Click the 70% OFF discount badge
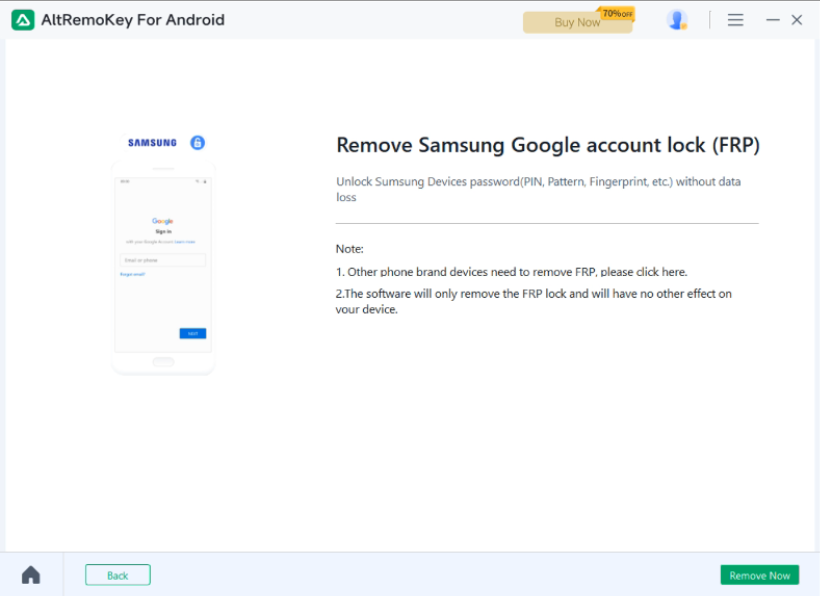 coord(618,14)
